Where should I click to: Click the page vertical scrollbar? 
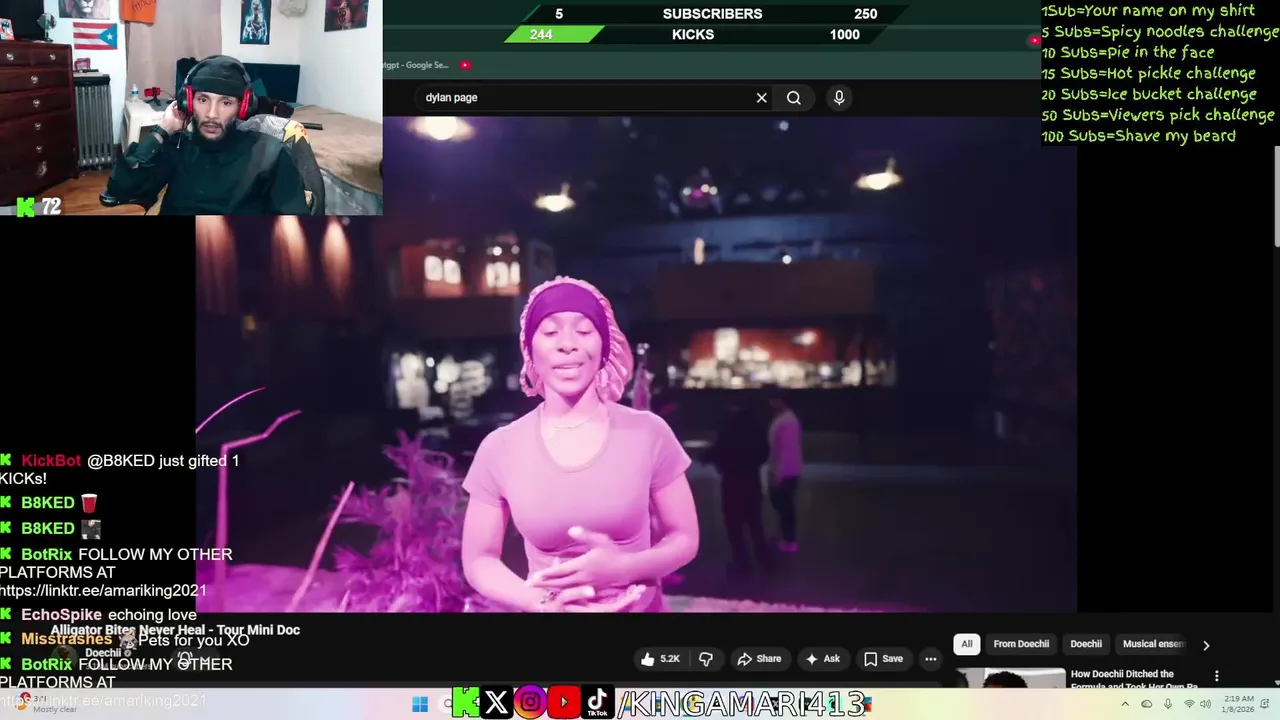click(x=1275, y=195)
